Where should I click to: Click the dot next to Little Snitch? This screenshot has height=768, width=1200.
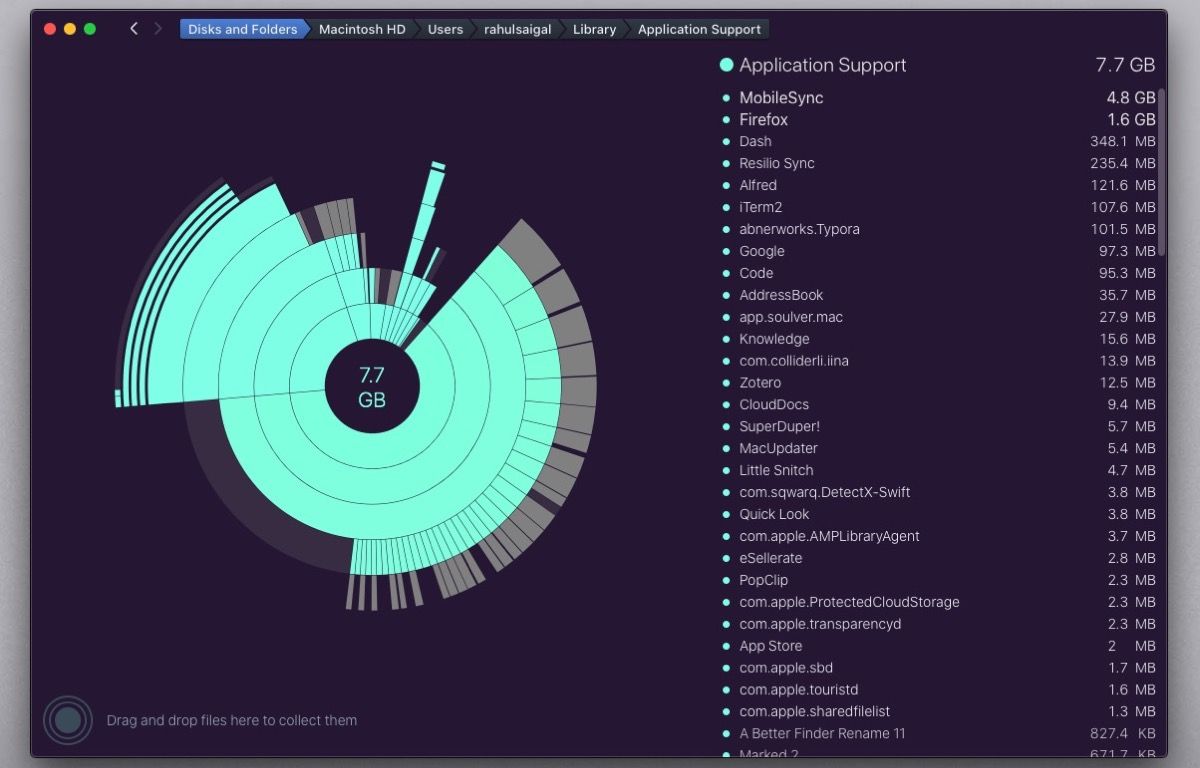pyautogui.click(x=726, y=470)
